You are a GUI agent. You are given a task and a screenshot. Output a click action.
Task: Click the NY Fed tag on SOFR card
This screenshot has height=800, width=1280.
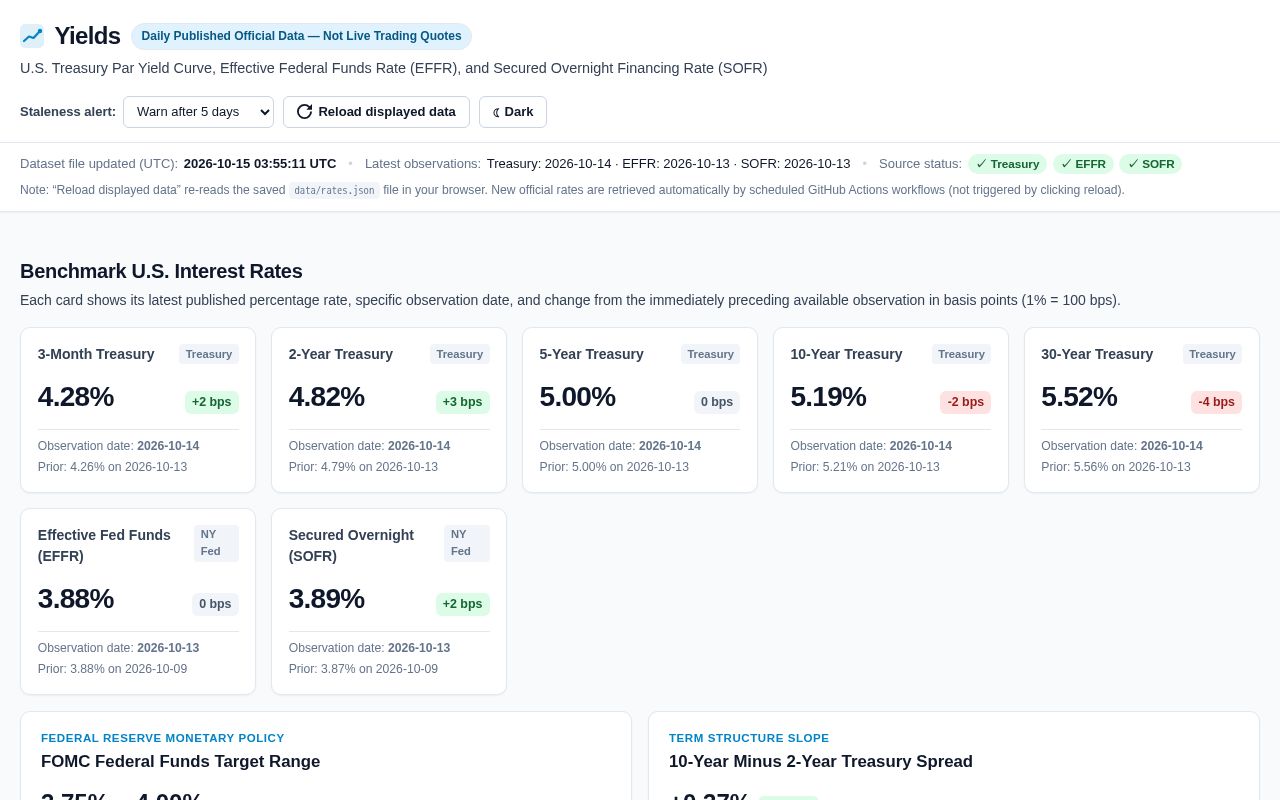(x=467, y=543)
